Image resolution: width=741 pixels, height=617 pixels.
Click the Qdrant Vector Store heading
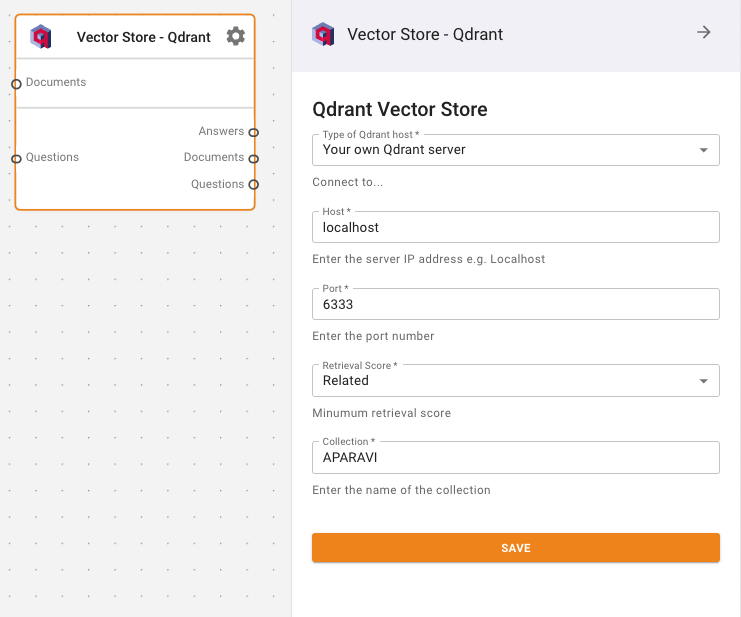point(400,109)
